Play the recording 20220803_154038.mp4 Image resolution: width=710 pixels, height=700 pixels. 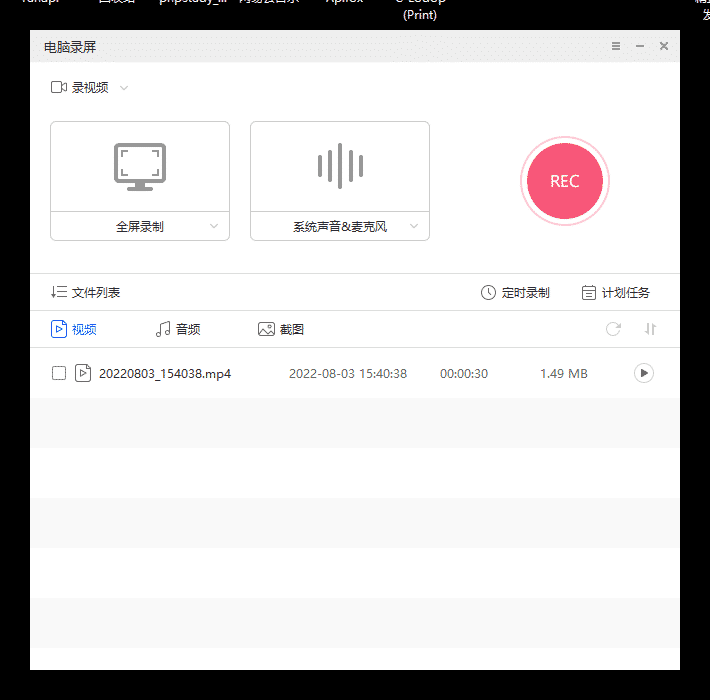643,373
